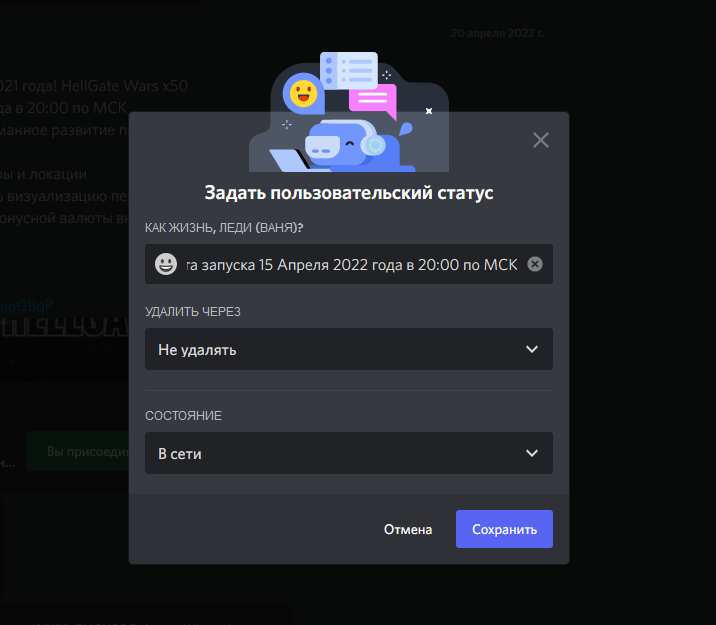Click the chevron of 'В сети' dropdown

(x=532, y=453)
